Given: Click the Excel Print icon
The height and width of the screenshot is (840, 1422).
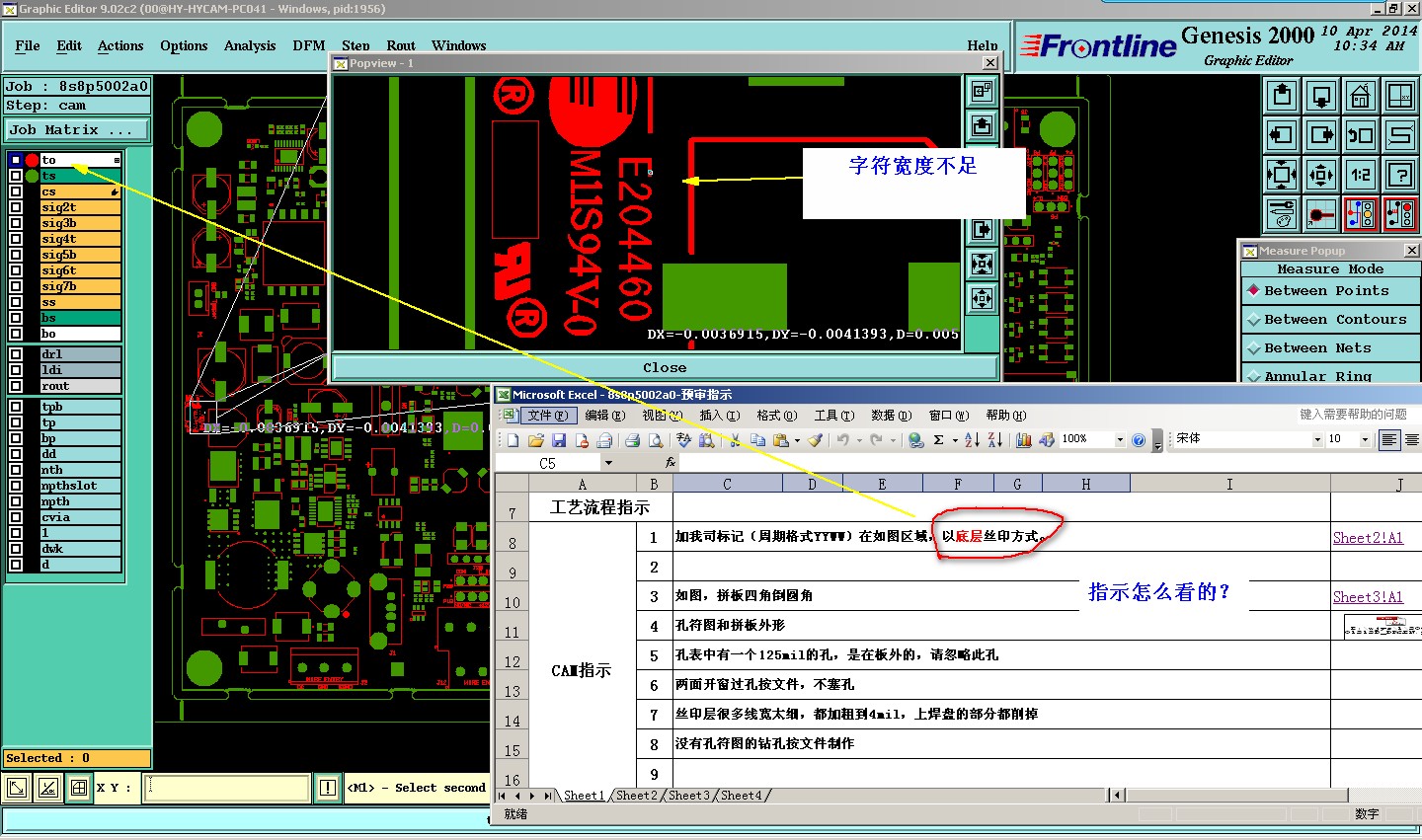Looking at the screenshot, I should tap(632, 440).
